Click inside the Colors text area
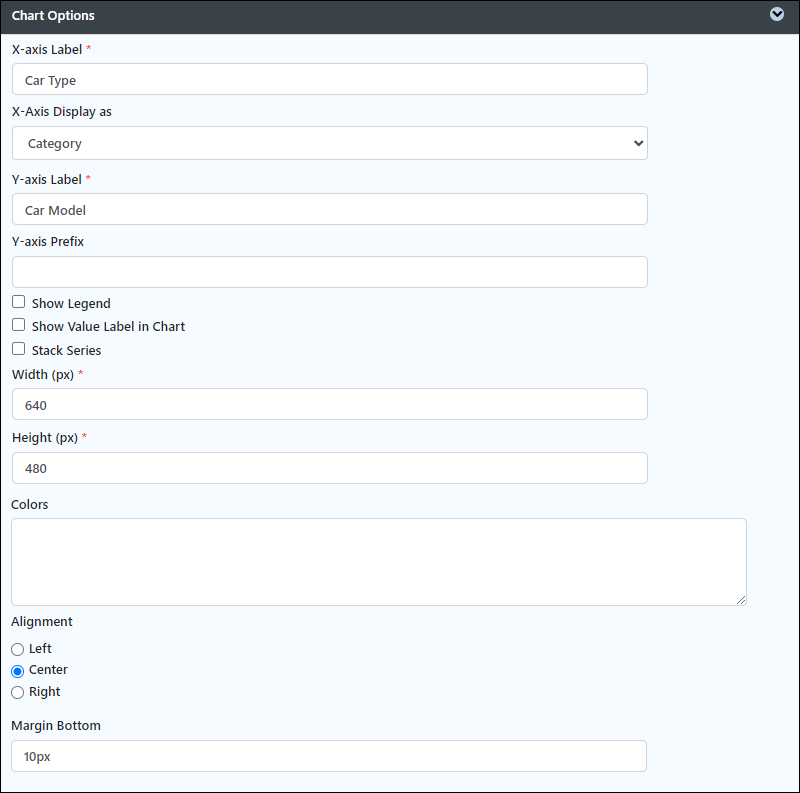Screen dimensions: 800x793 point(379,562)
